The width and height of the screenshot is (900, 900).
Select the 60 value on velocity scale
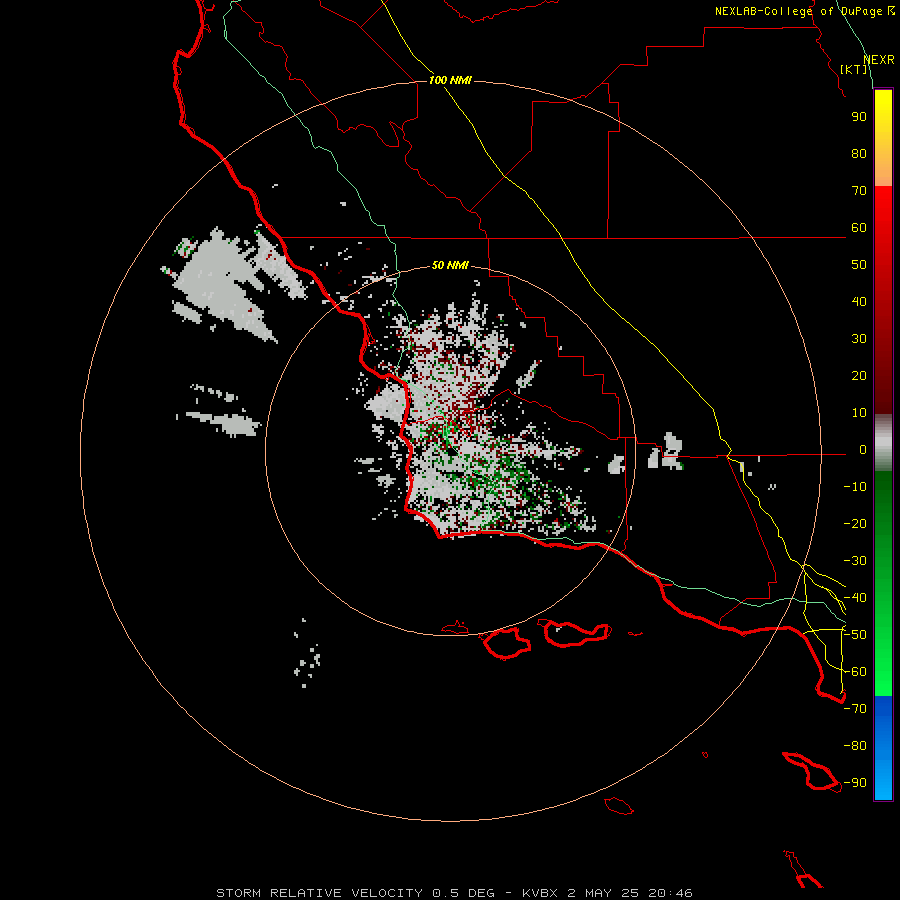859,228
